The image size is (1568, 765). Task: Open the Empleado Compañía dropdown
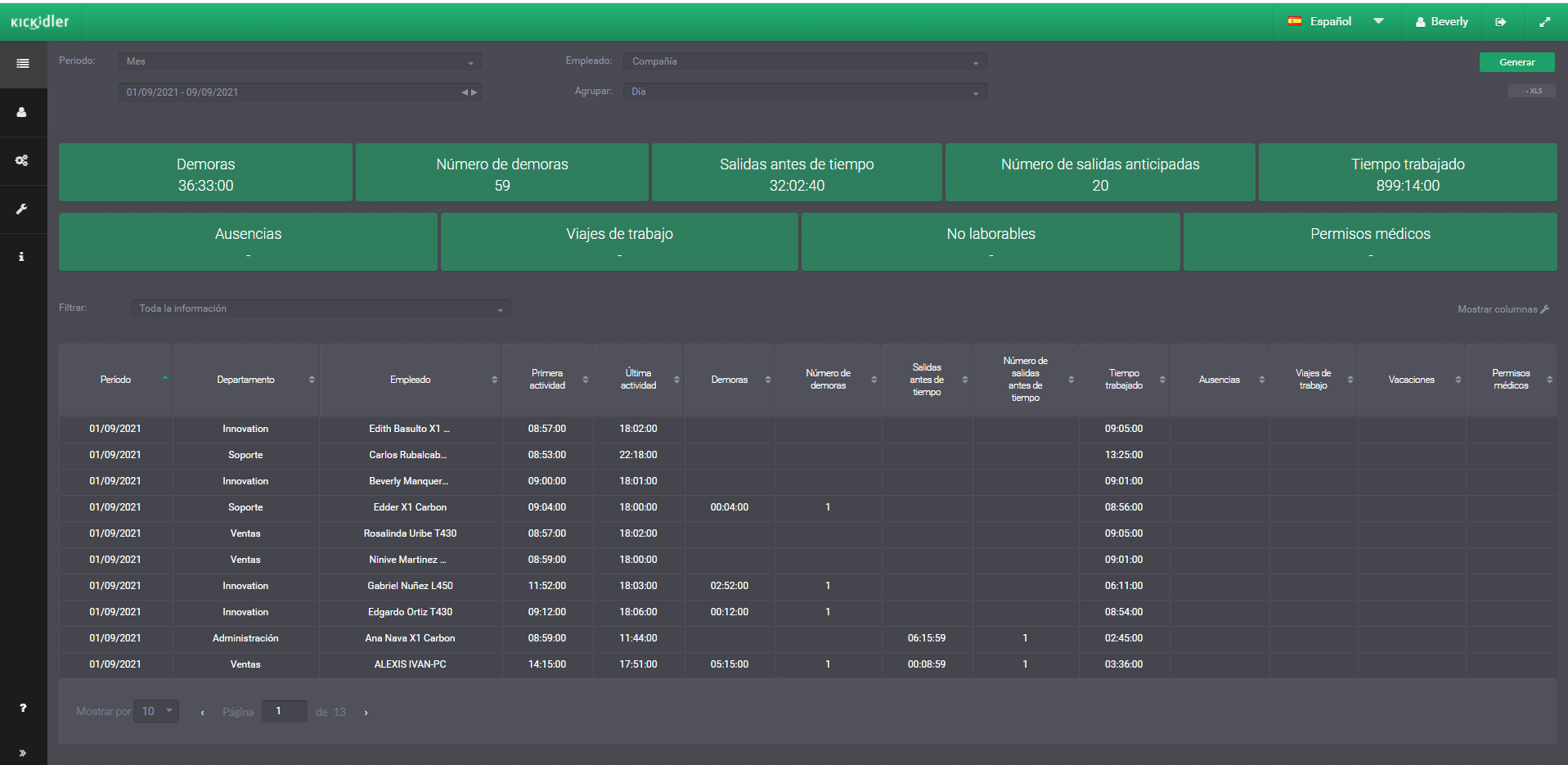[805, 61]
